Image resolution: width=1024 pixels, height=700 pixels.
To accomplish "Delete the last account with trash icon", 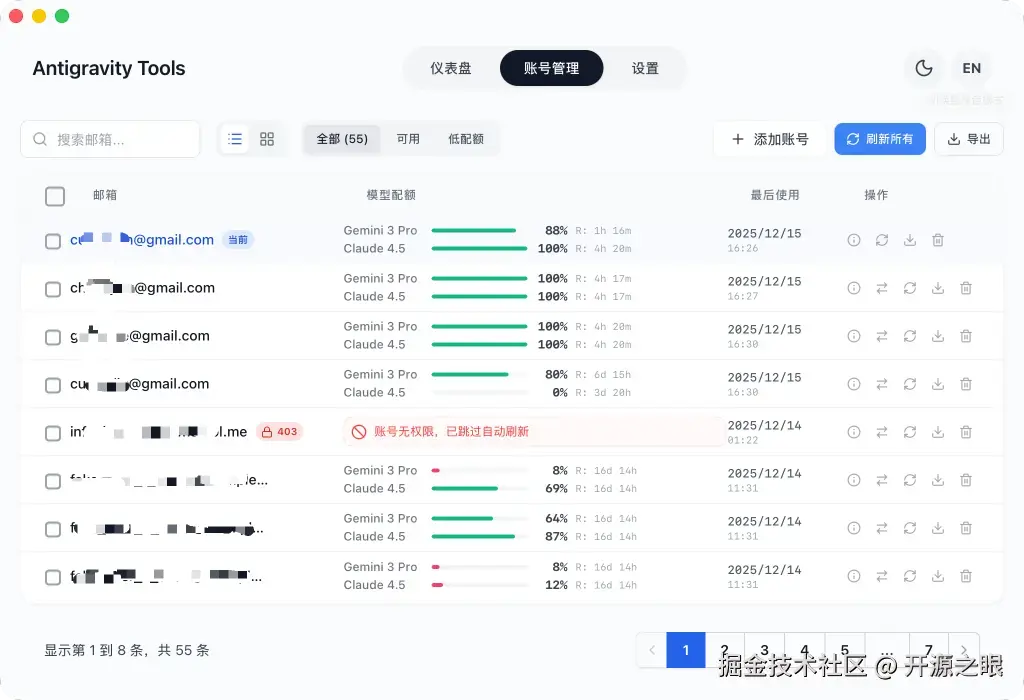I will click(x=966, y=576).
